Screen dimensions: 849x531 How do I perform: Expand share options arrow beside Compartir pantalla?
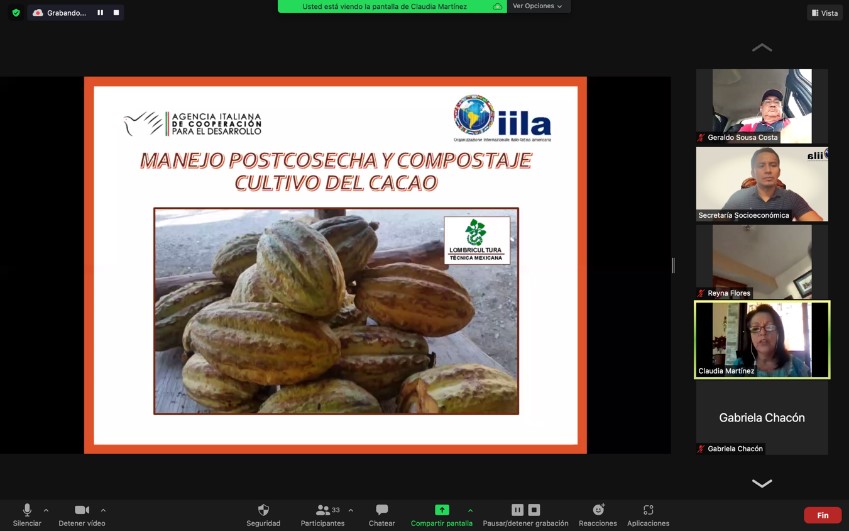(x=470, y=510)
